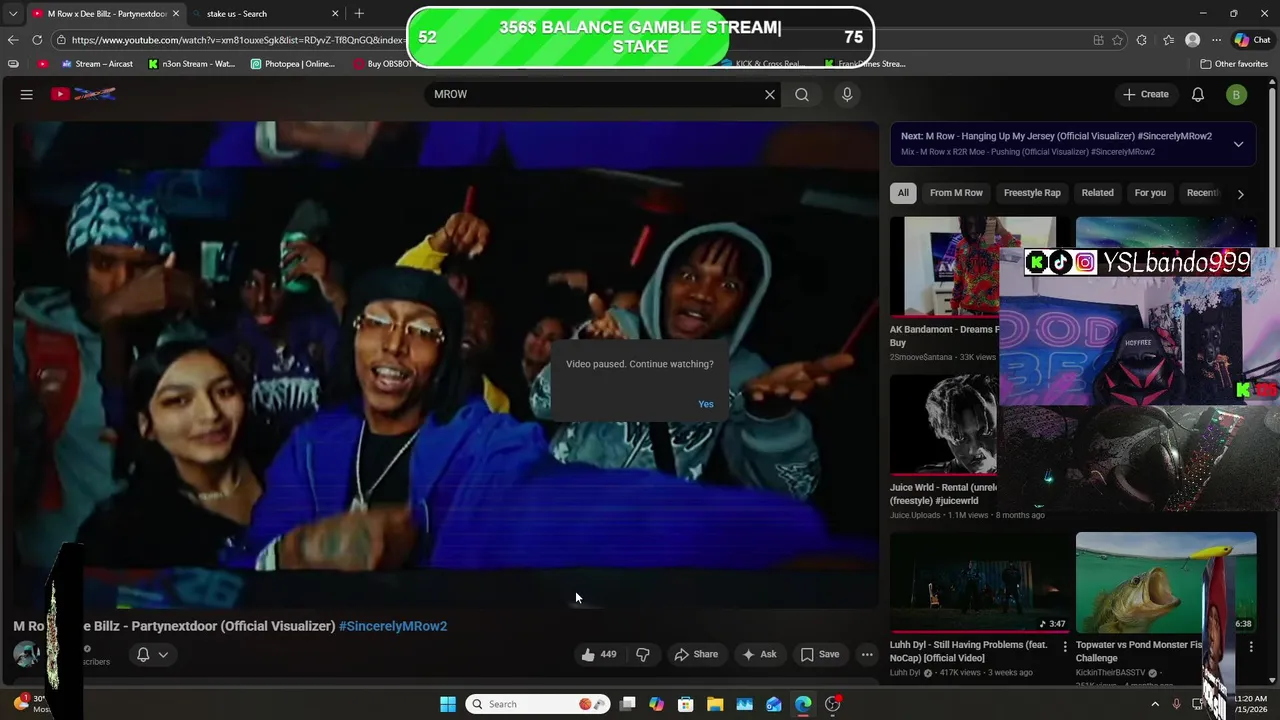Screen dimensions: 1280x720
Task: Close the M Row x Dee Billz tab
Action: 176,14
